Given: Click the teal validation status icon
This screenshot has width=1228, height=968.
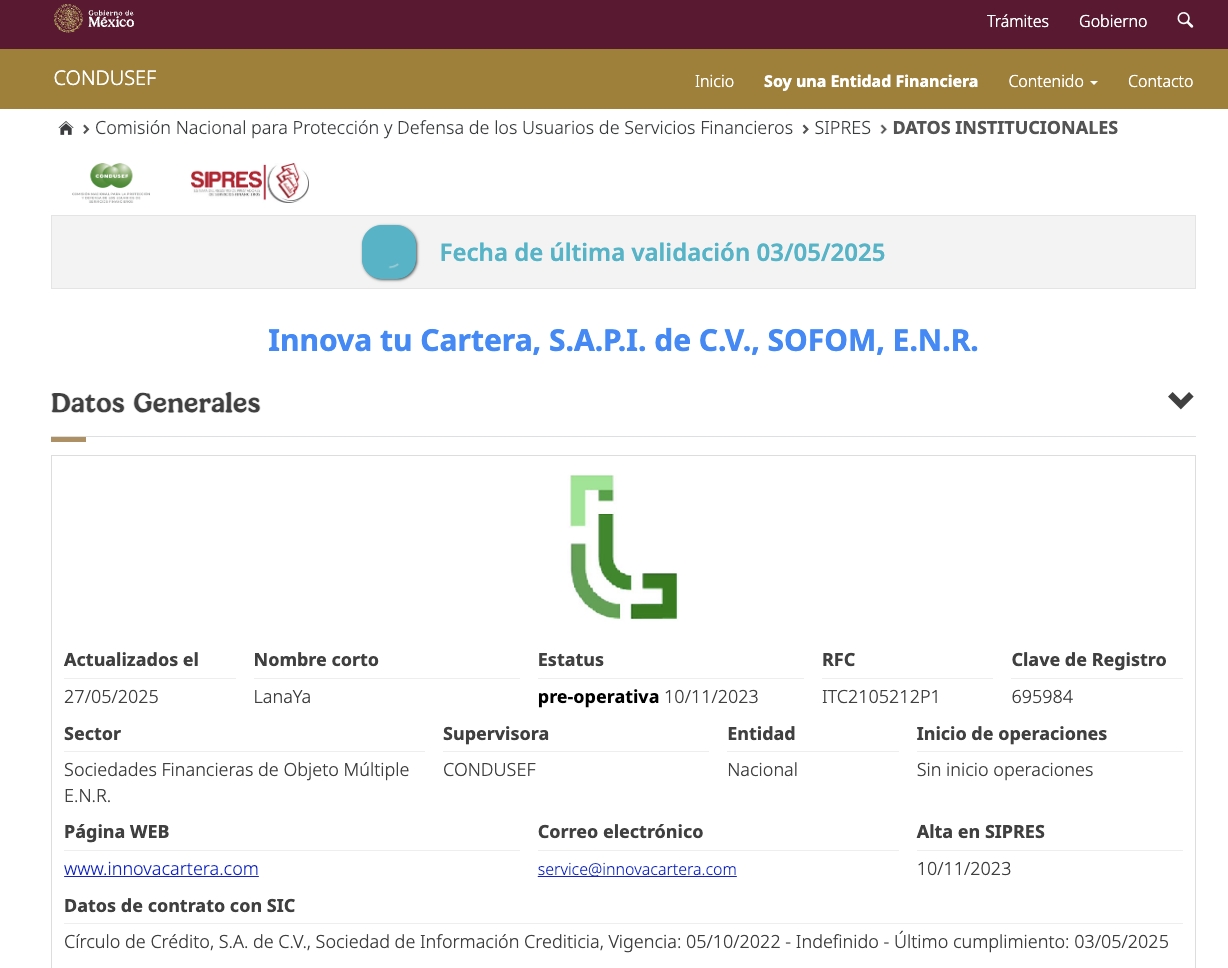Looking at the screenshot, I should tap(389, 252).
